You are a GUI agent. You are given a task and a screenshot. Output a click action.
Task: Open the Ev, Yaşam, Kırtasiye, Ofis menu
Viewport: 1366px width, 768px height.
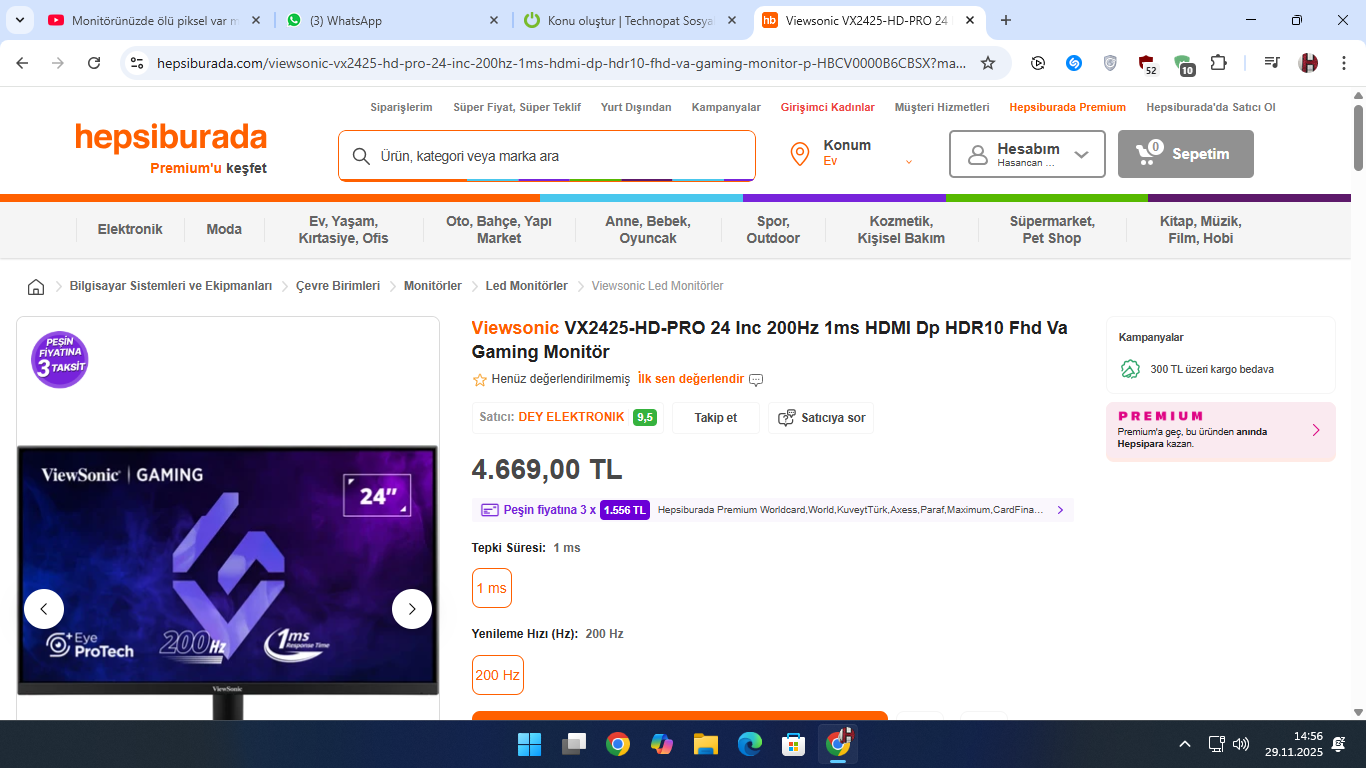[x=344, y=230]
